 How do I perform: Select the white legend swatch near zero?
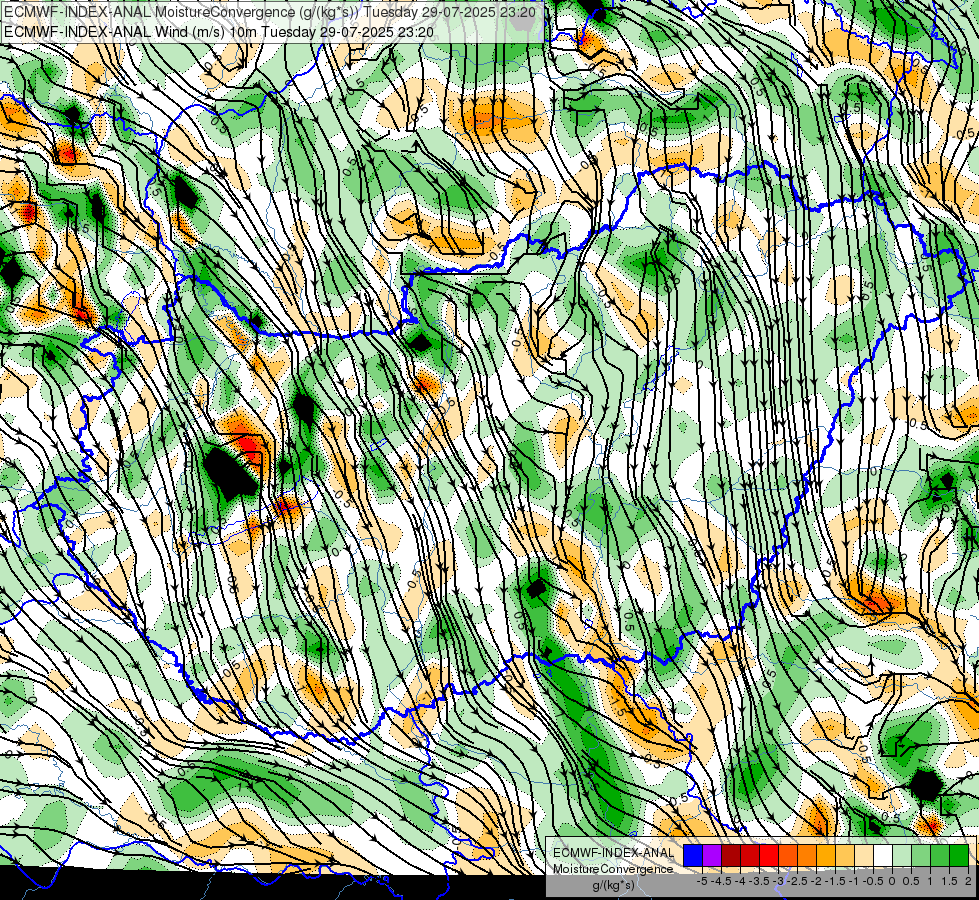coord(883,856)
